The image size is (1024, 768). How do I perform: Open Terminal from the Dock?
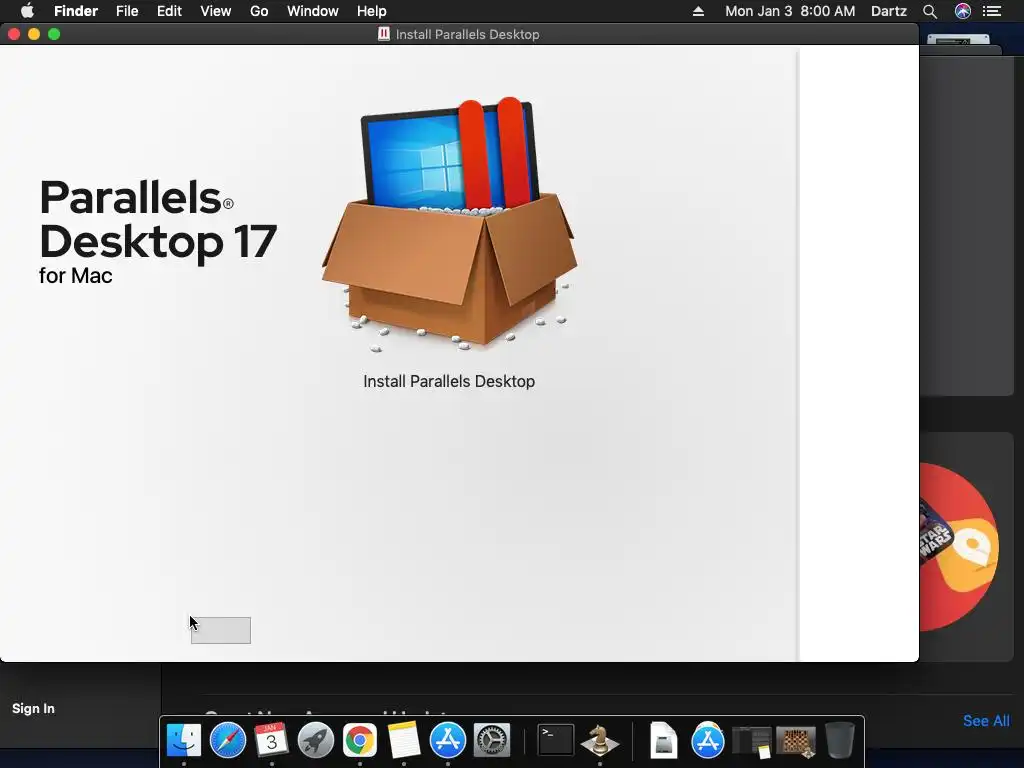[555, 740]
